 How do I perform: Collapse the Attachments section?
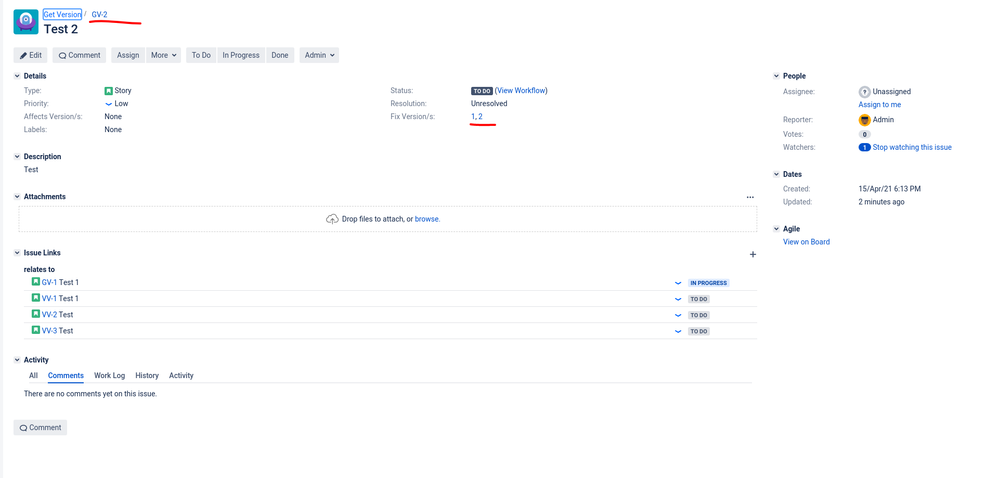pyautogui.click(x=17, y=196)
